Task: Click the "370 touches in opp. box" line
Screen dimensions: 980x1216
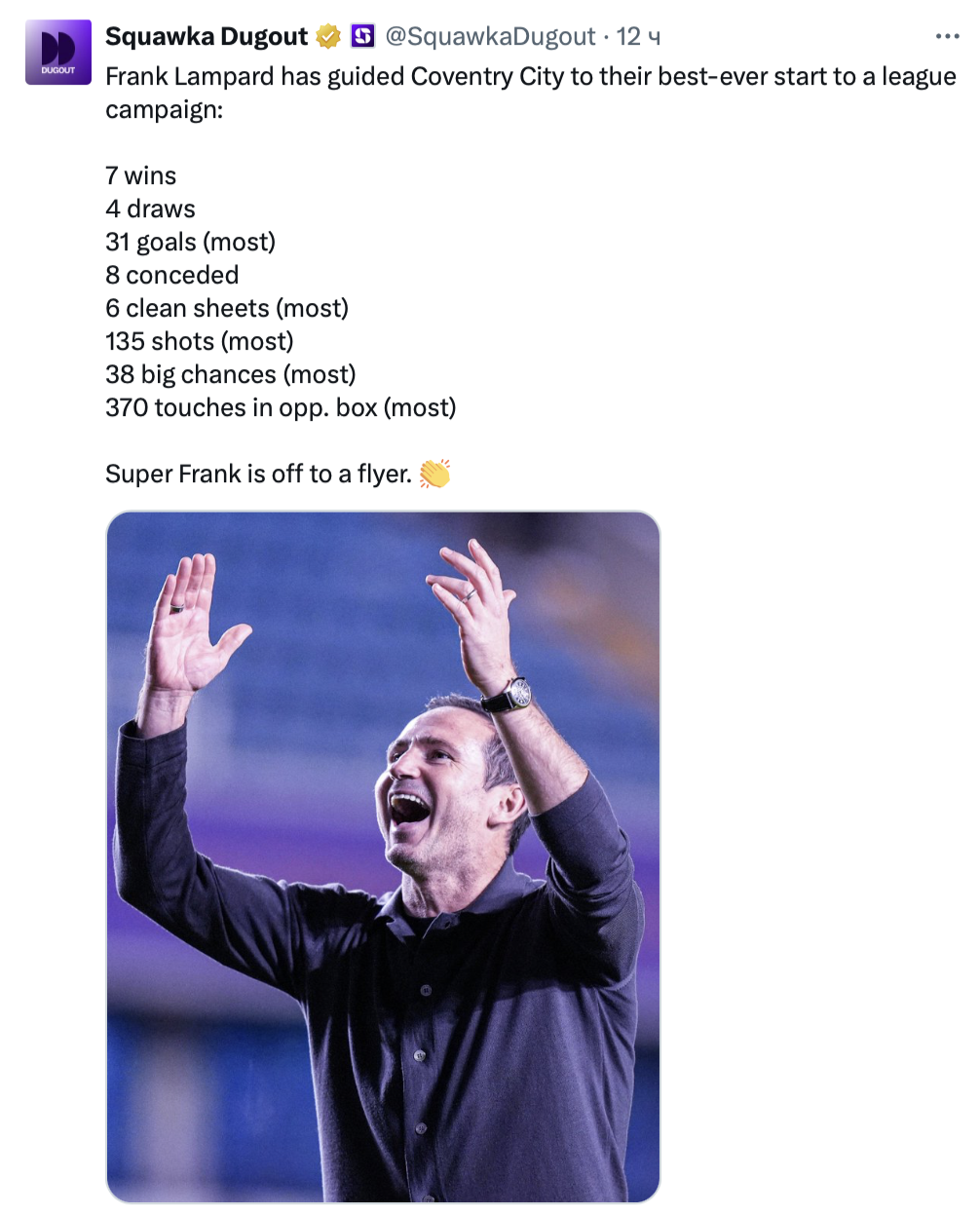Action: [x=281, y=407]
